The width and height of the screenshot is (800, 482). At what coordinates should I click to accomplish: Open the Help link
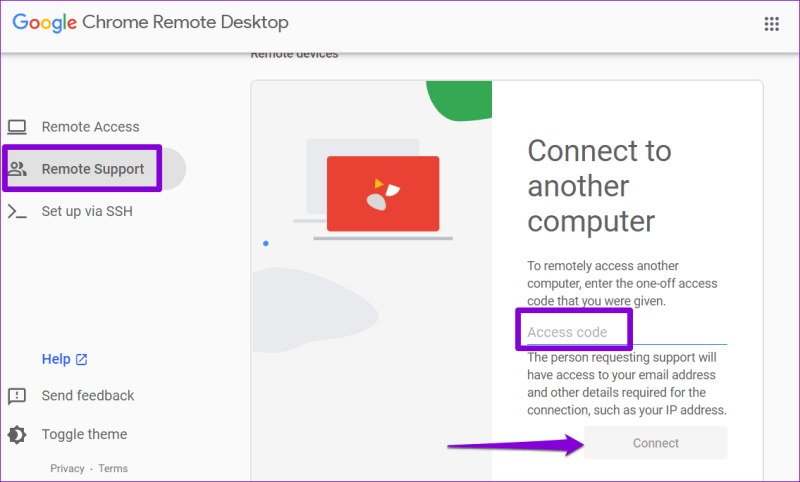pos(56,359)
